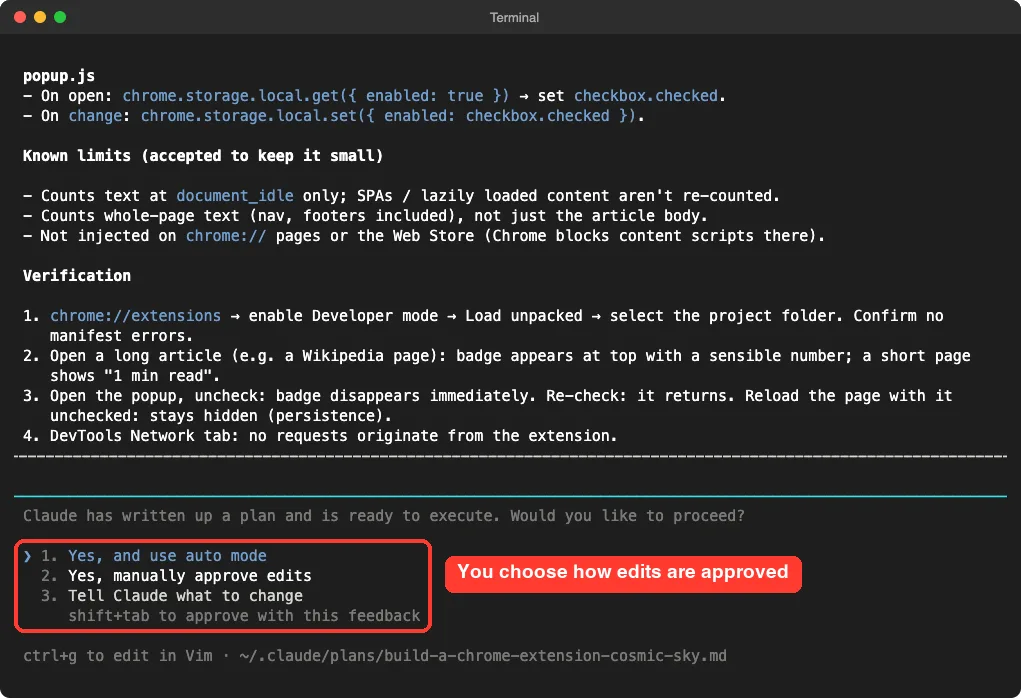Click 'Known limits (accepted to keep it small)' heading
The height and width of the screenshot is (698, 1021).
tap(203, 156)
